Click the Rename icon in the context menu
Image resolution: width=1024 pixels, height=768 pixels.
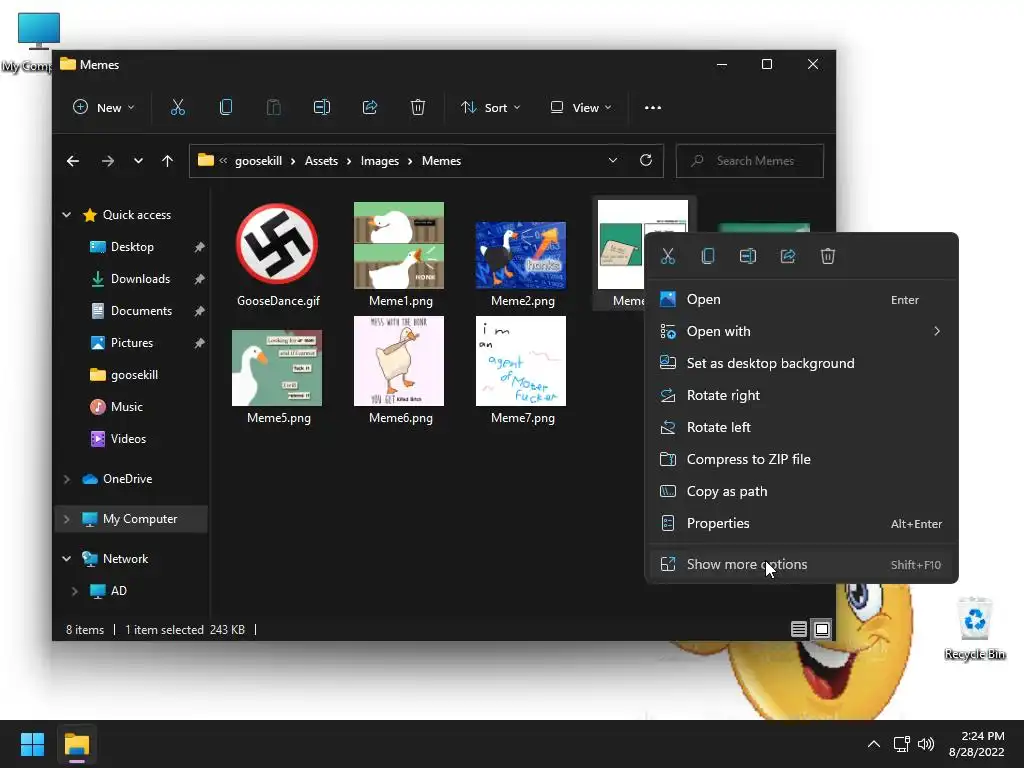748,256
